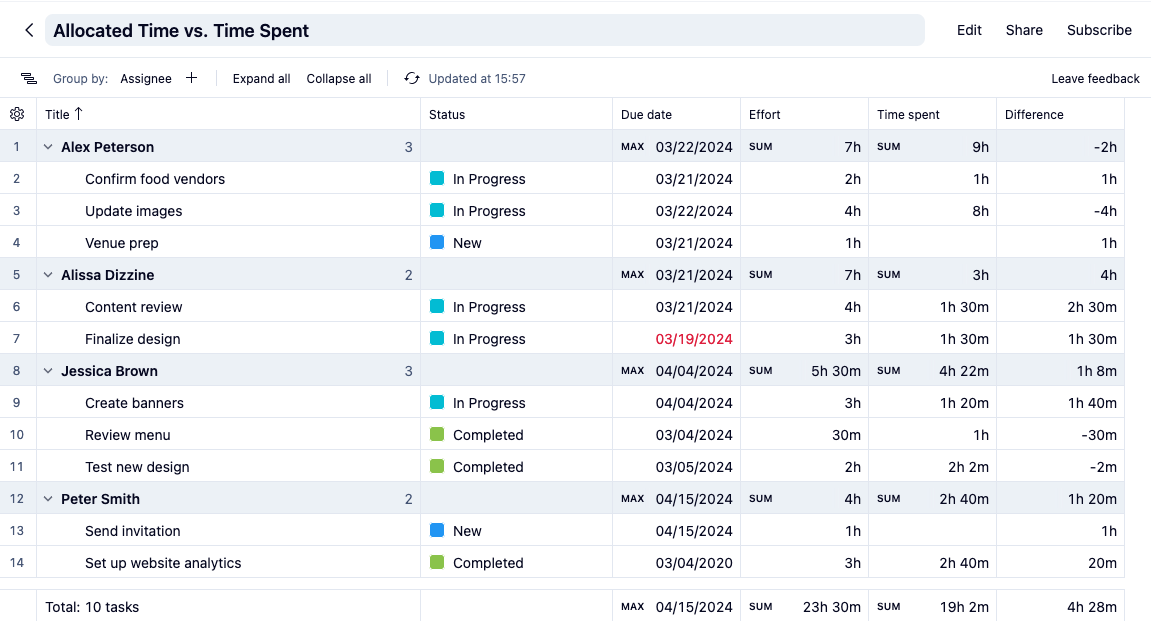Click Jessica Brown effort sum 5h 30m
Screen dimensions: 1151x621
click(835, 371)
